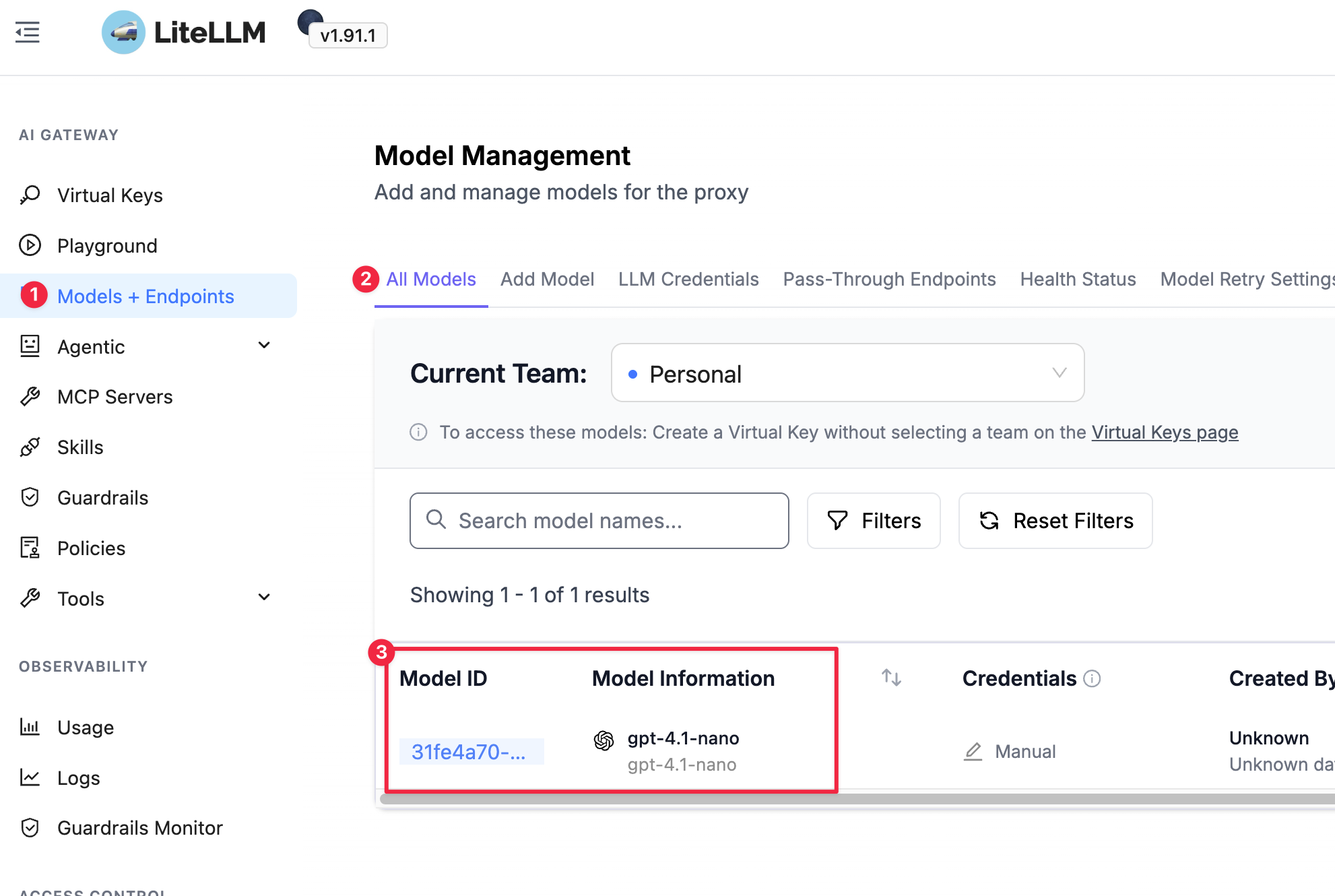Open the Model Retry Settings tab

coord(1247,280)
